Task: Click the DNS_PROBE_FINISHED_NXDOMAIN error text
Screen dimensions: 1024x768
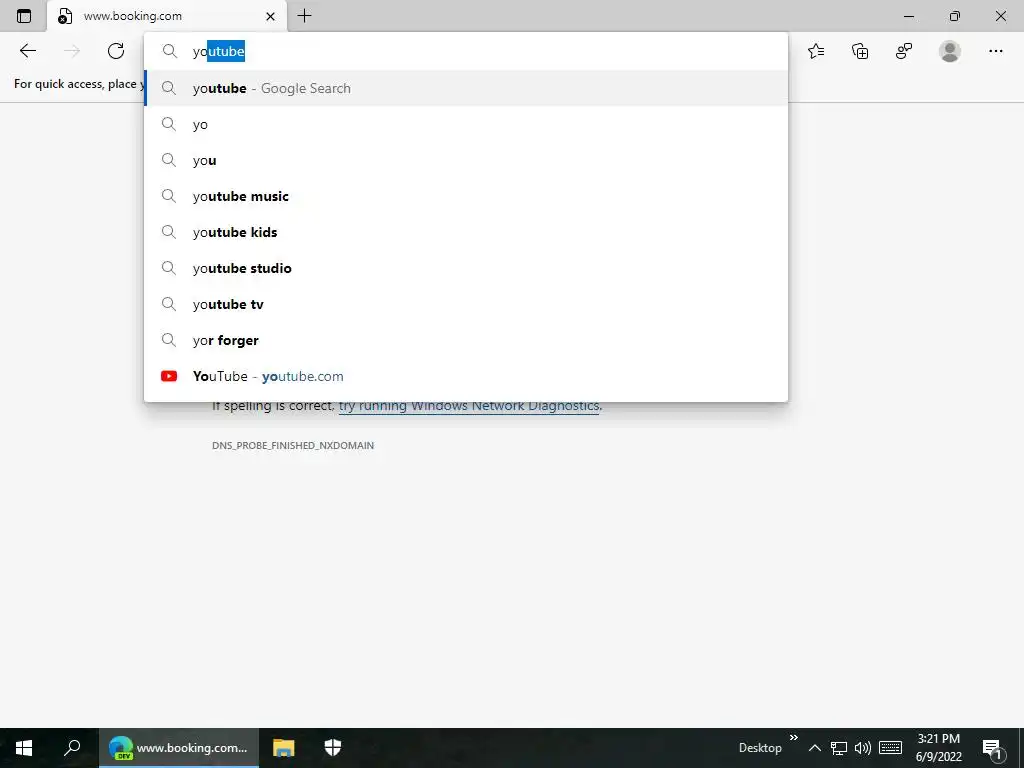Action: point(293,445)
